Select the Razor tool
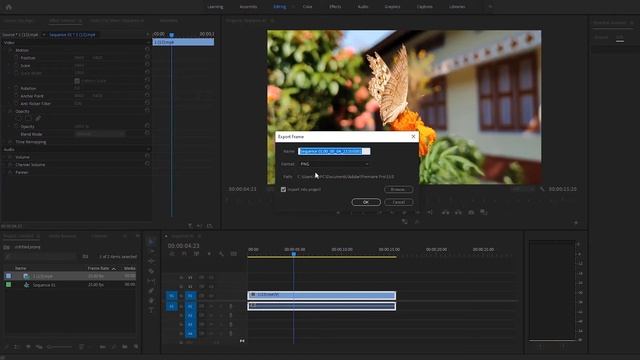Image resolution: width=640 pixels, height=360 pixels. coord(151,271)
